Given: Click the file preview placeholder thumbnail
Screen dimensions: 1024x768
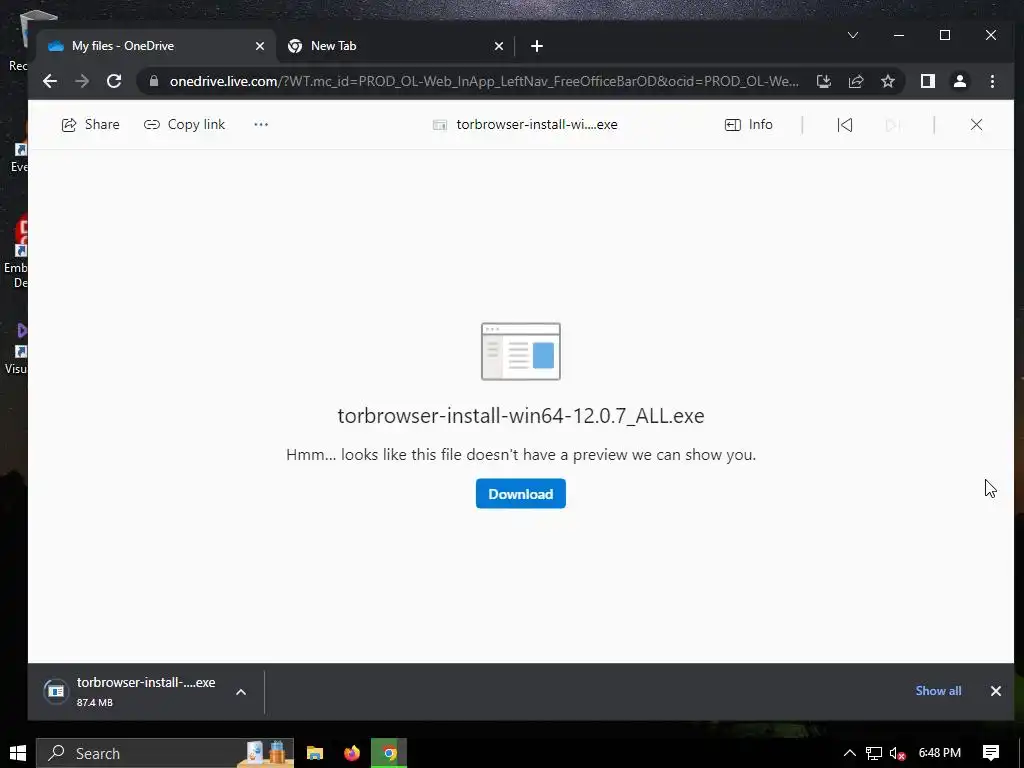Looking at the screenshot, I should pos(520,351).
